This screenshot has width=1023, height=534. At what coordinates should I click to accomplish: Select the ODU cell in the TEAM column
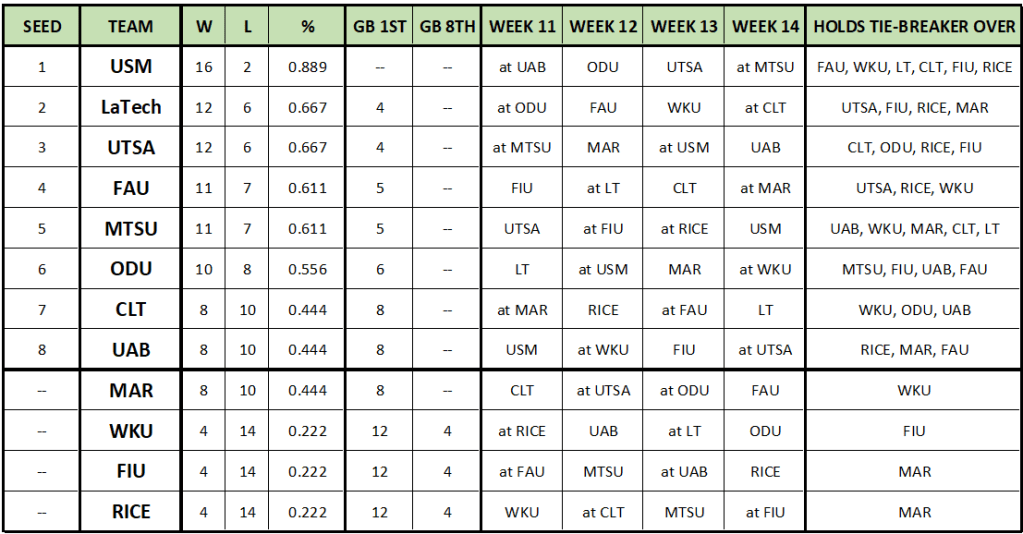[131, 269]
